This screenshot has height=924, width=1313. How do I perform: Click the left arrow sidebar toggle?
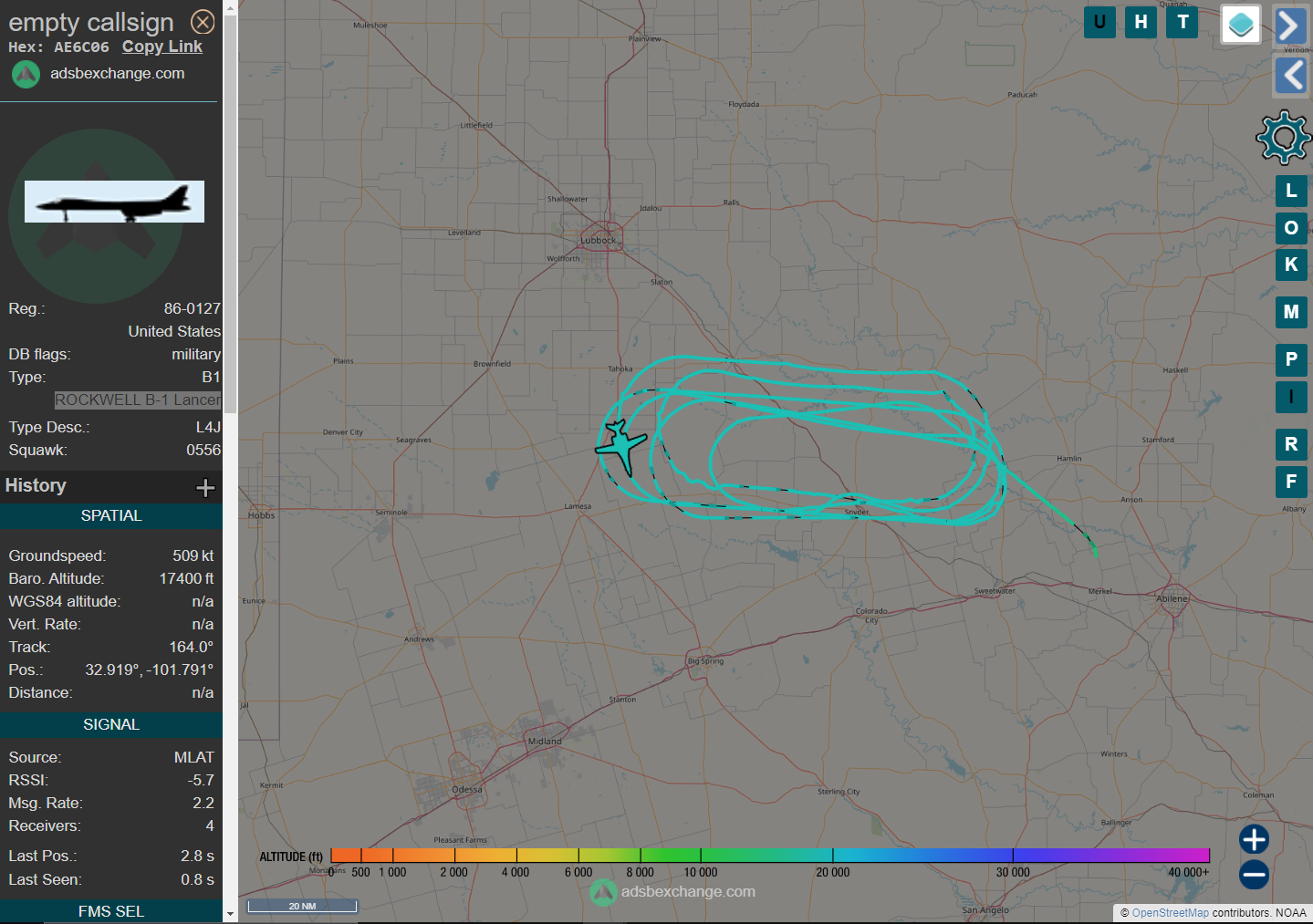pyautogui.click(x=1290, y=76)
